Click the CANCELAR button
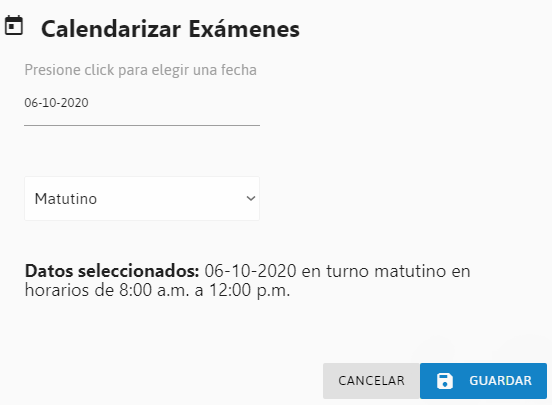This screenshot has width=552, height=405. (x=371, y=381)
